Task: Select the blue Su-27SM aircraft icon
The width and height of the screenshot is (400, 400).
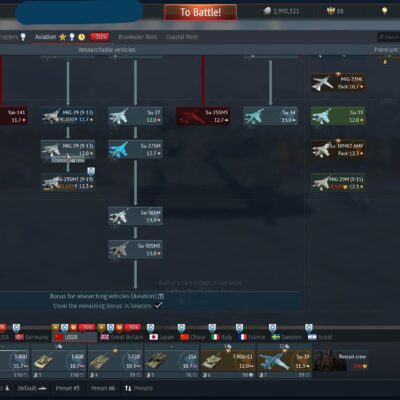Action: pyautogui.click(x=119, y=149)
